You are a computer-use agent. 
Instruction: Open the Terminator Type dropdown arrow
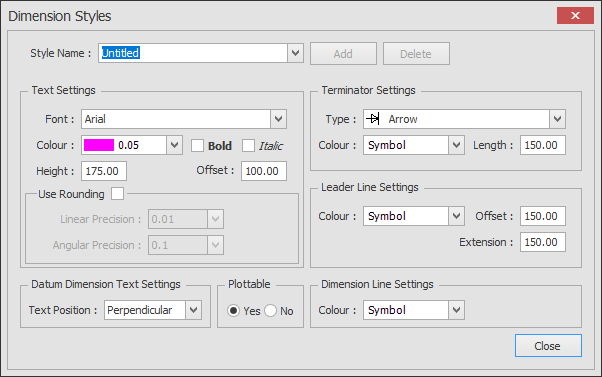click(x=557, y=119)
